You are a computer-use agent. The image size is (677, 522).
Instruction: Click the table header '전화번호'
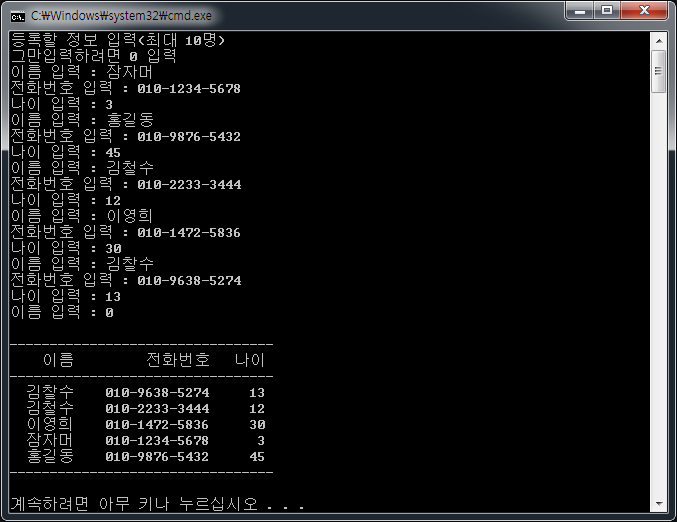tap(178, 360)
